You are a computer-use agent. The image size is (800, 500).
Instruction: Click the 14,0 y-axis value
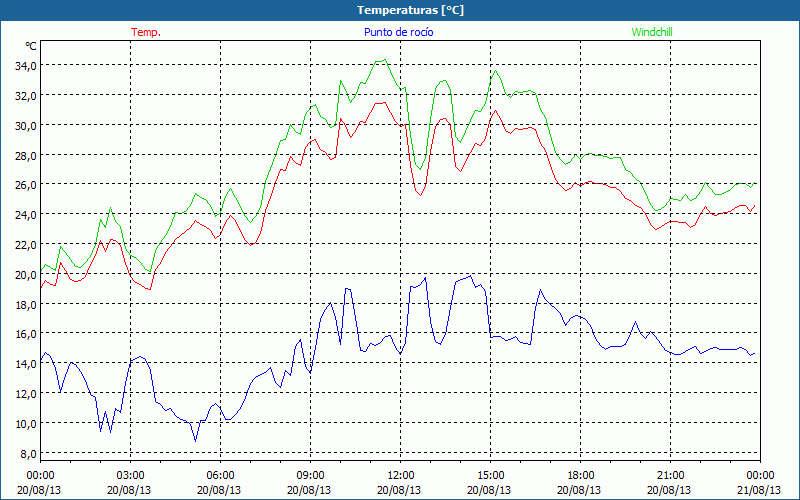tap(26, 364)
